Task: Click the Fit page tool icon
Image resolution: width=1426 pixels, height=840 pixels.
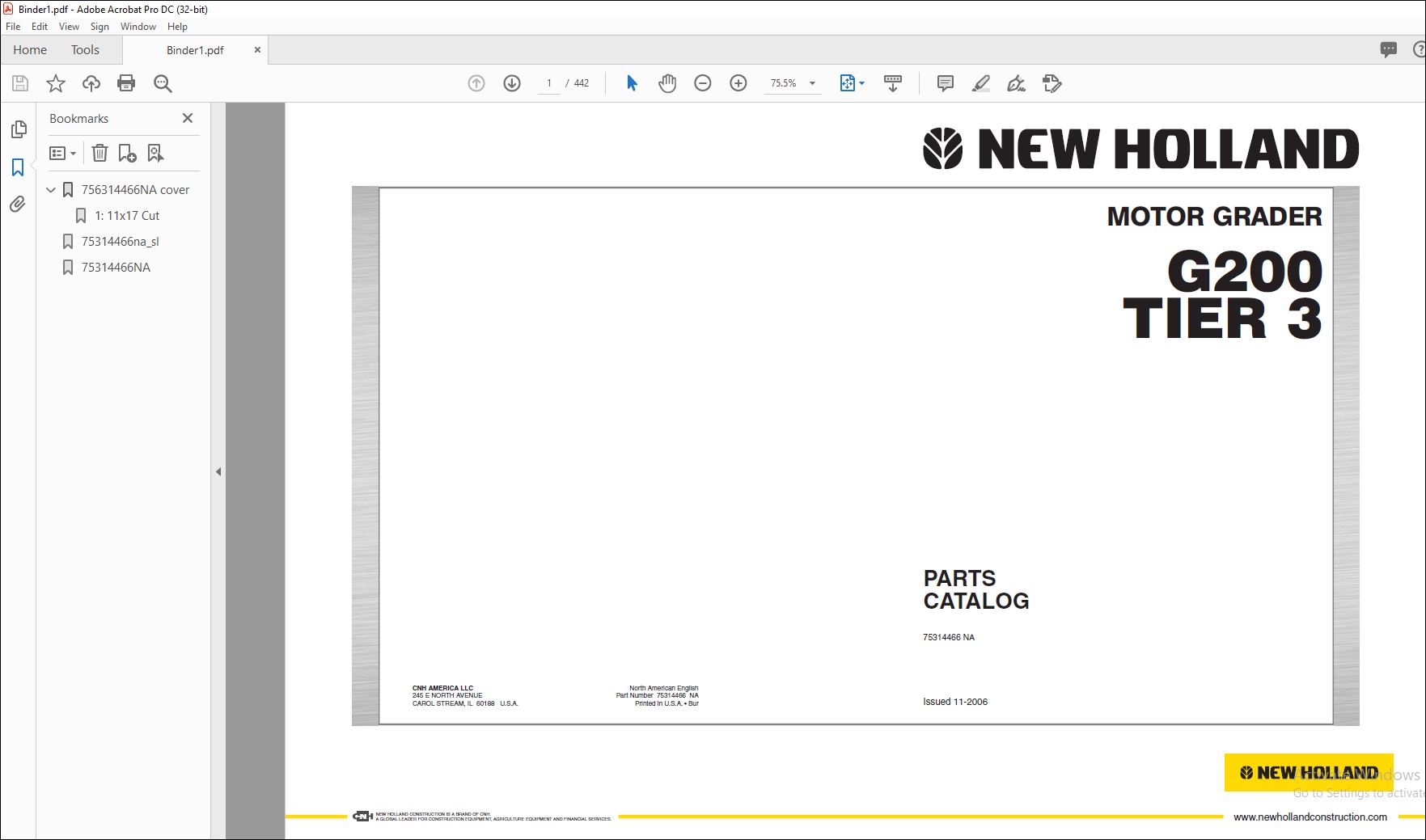Action: 847,83
